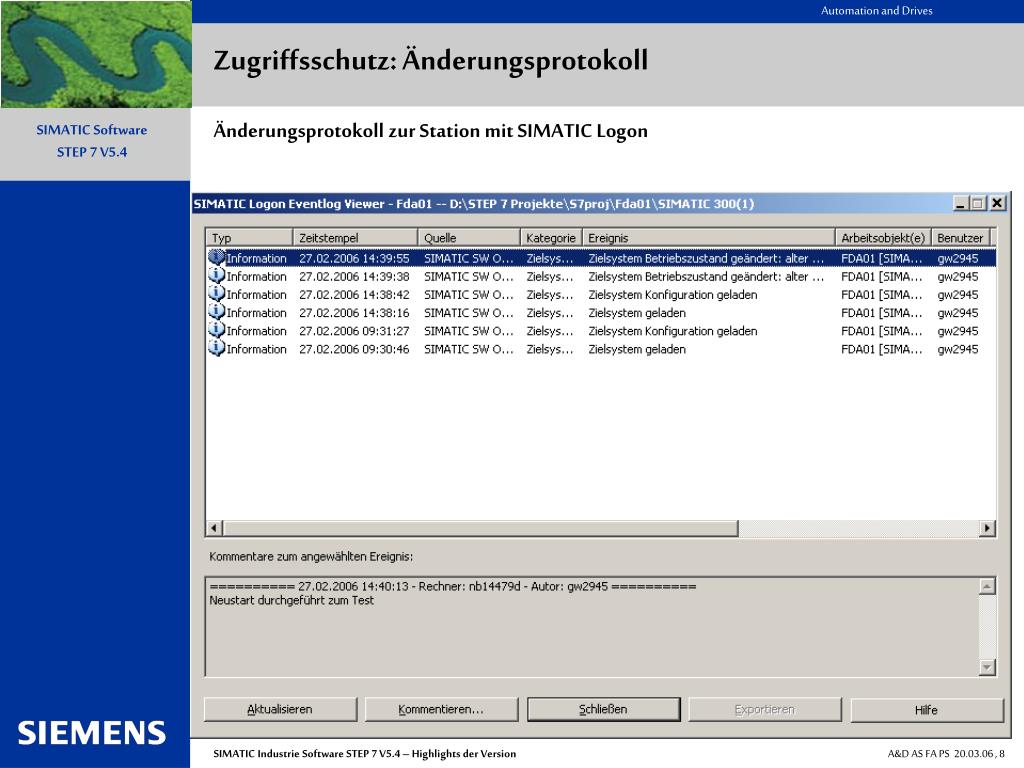Select timestamp 27.02.2006 14:38:42

(354, 295)
